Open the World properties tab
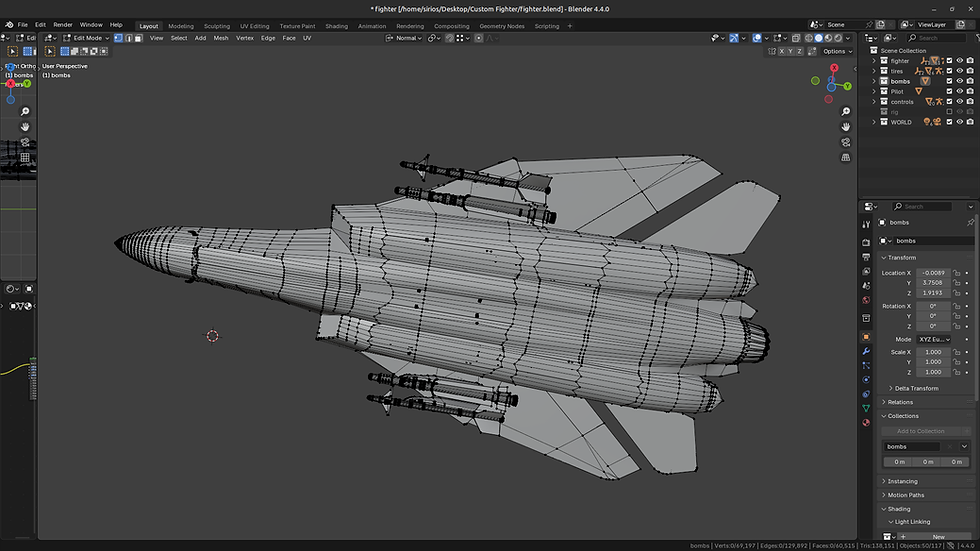The height and width of the screenshot is (551, 980). click(866, 300)
